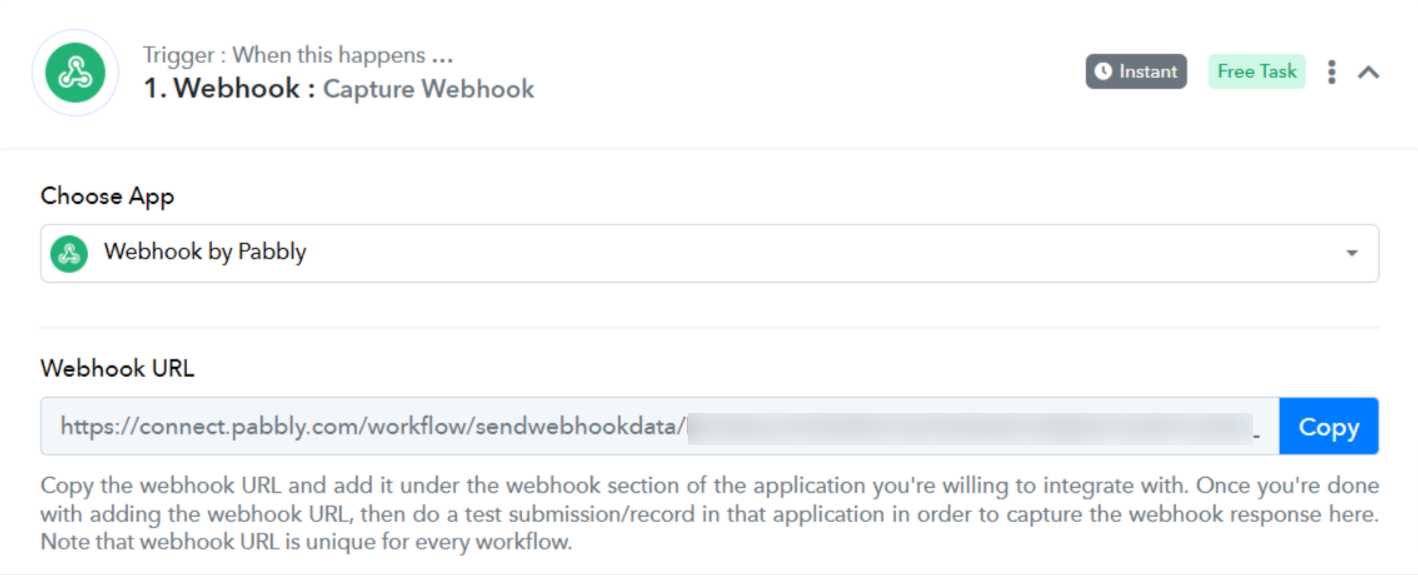Viewport: 1418px width, 575px height.
Task: Click the Choose App label
Action: click(107, 197)
